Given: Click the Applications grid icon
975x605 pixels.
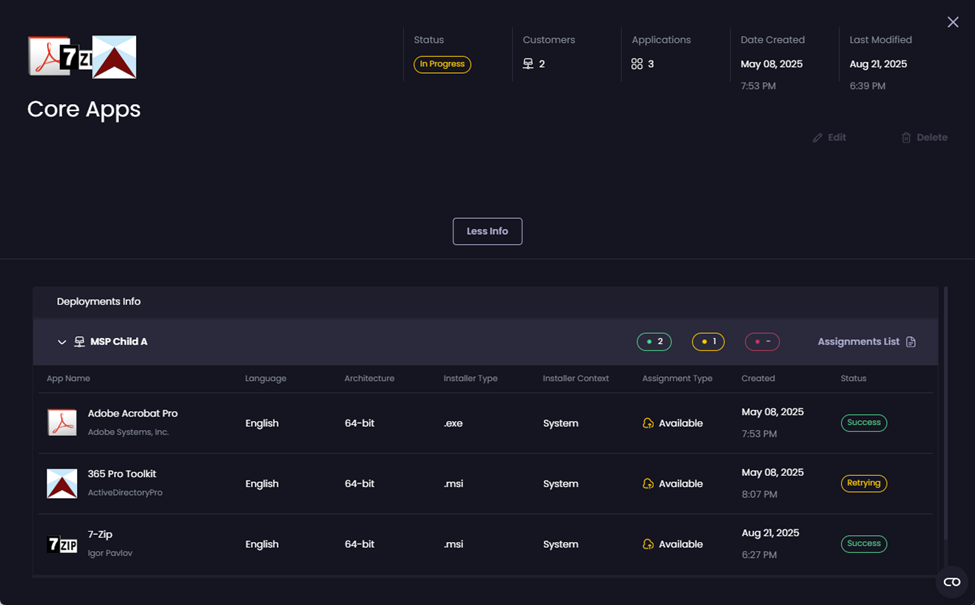Looking at the screenshot, I should click(637, 64).
